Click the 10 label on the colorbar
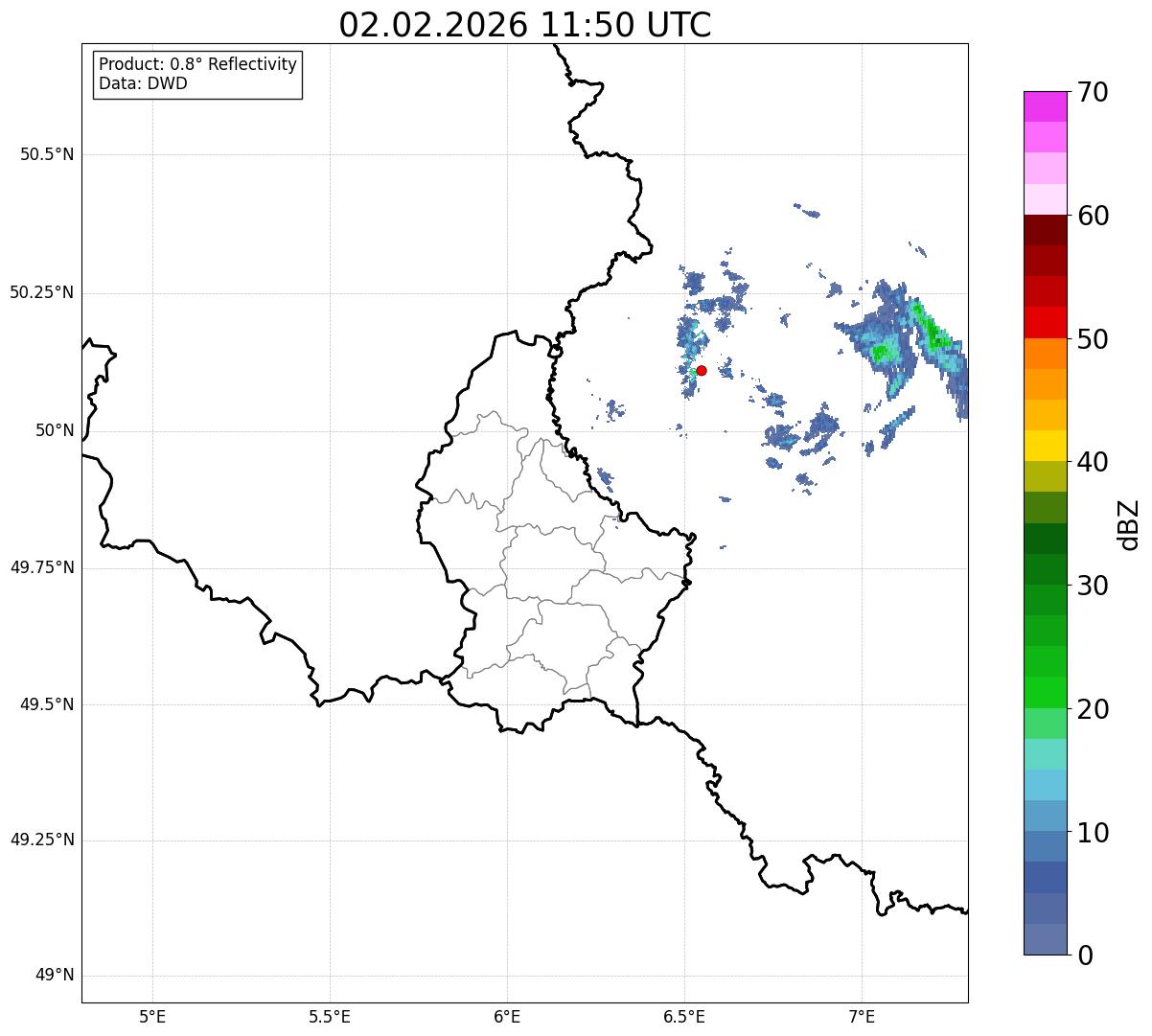The height and width of the screenshot is (1036, 1152). pyautogui.click(x=1093, y=833)
